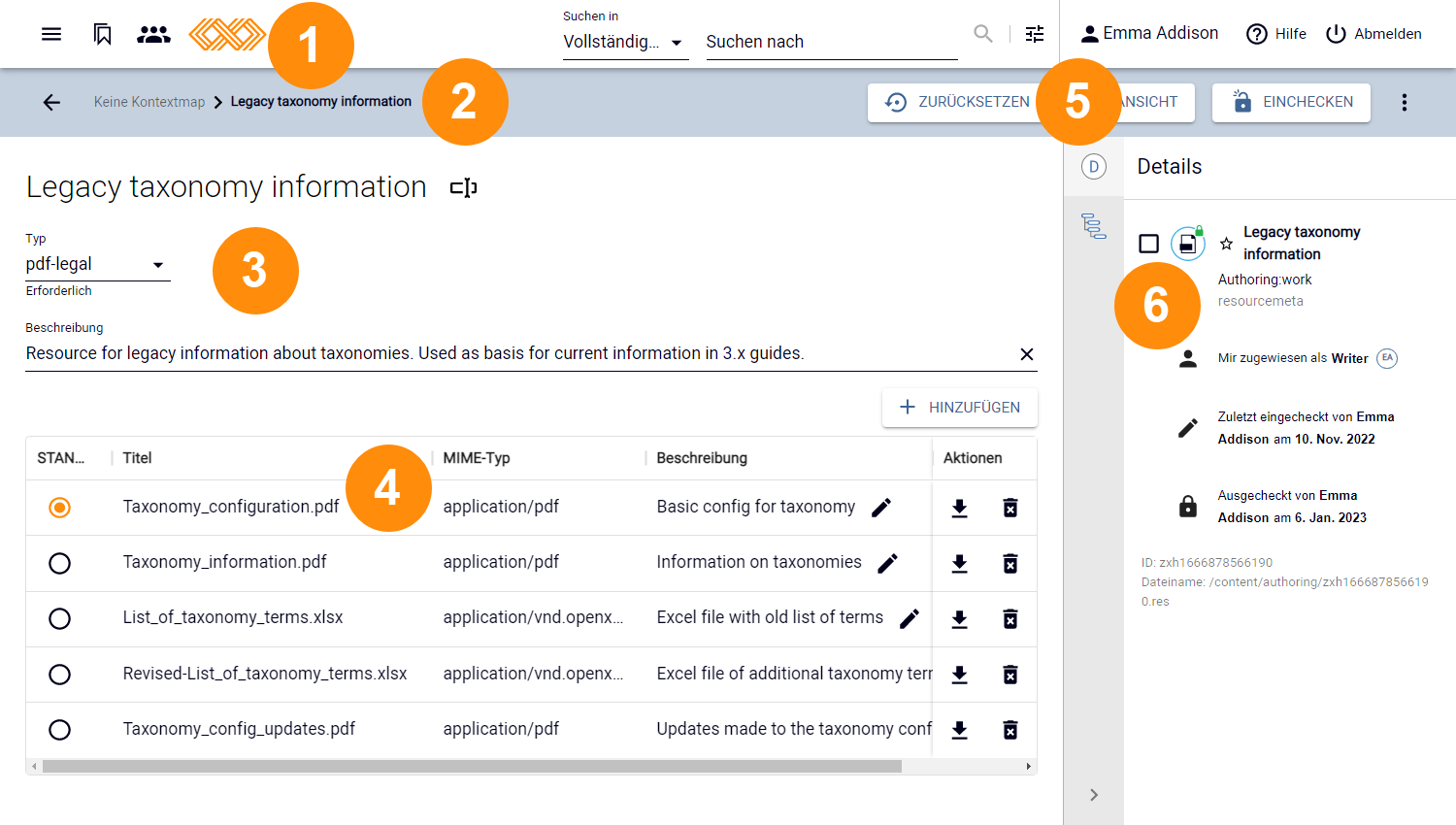Image resolution: width=1456 pixels, height=825 pixels.
Task: Select Revised-List_of_taxonomy_terms.xlsx as standard
Action: click(x=60, y=675)
